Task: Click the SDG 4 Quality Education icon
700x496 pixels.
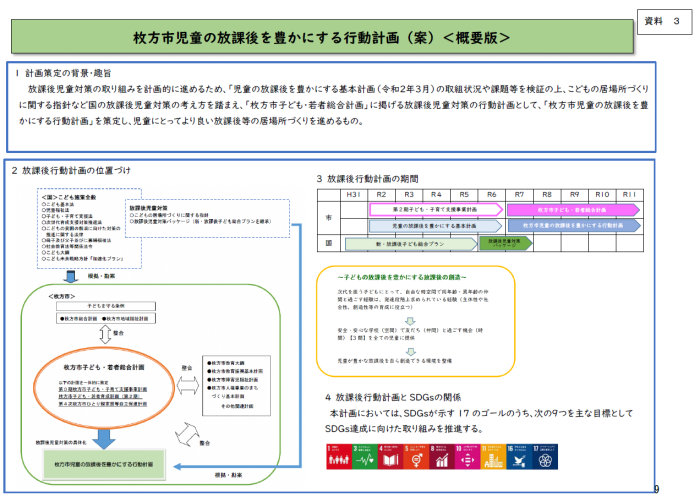Action: 391,456
